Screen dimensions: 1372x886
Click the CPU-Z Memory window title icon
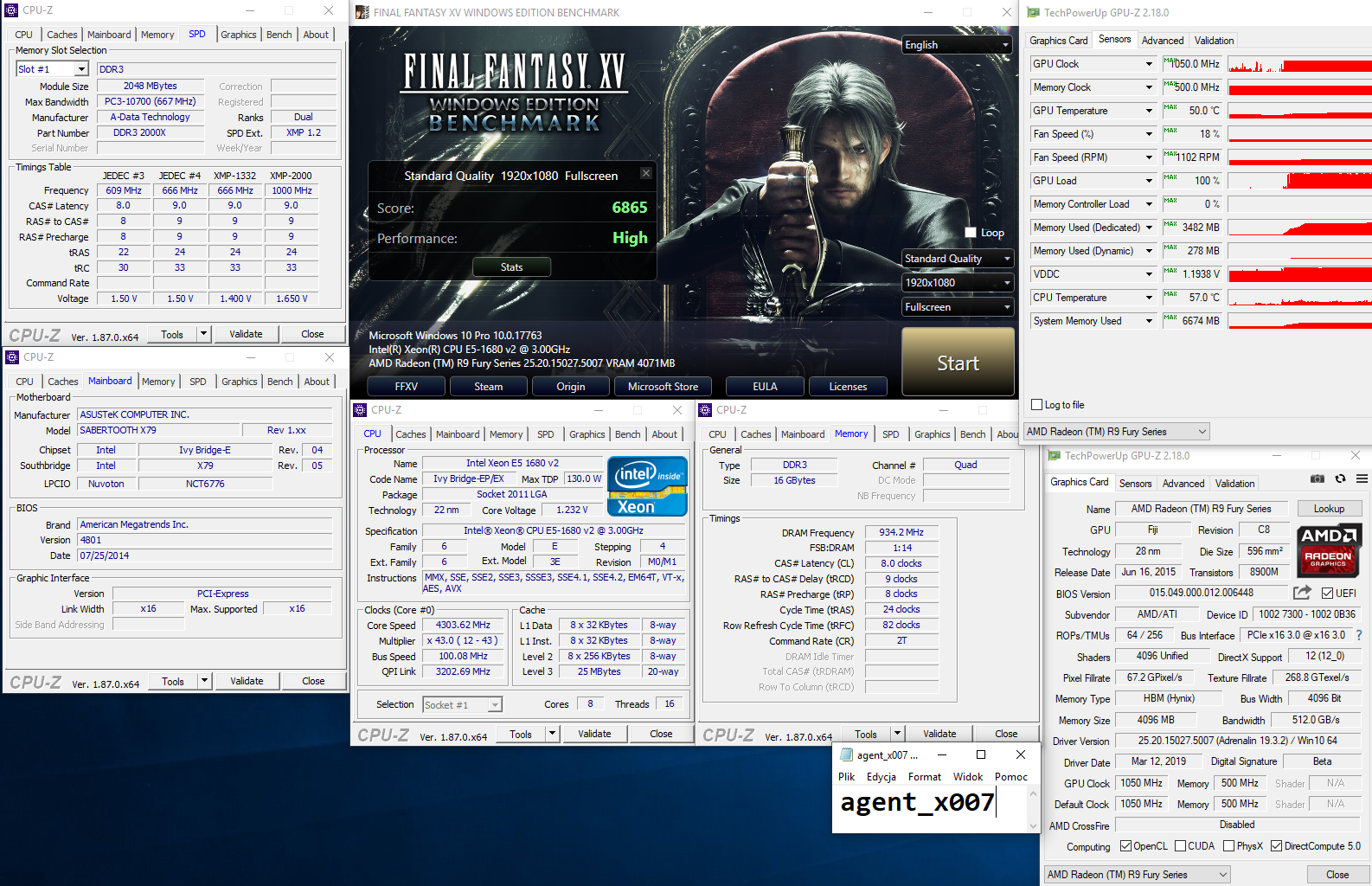(705, 410)
